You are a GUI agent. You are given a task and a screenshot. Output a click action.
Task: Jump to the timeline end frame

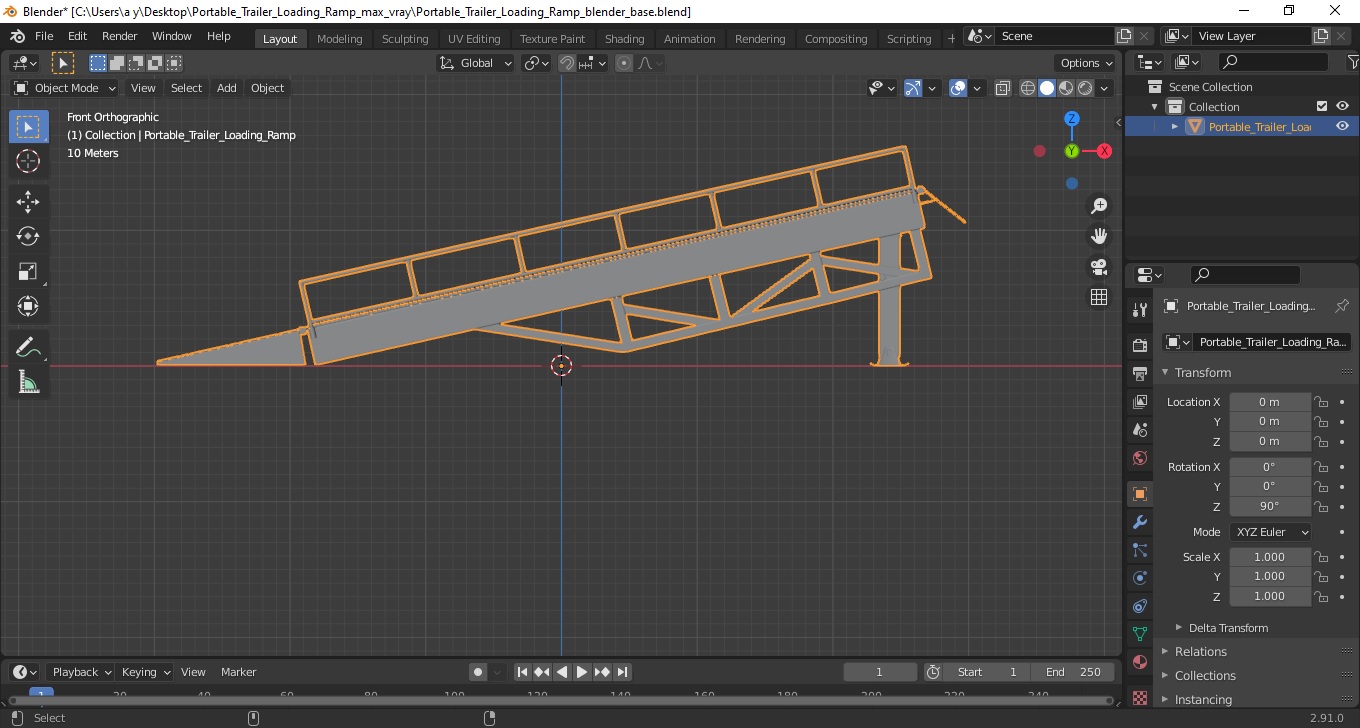(622, 672)
